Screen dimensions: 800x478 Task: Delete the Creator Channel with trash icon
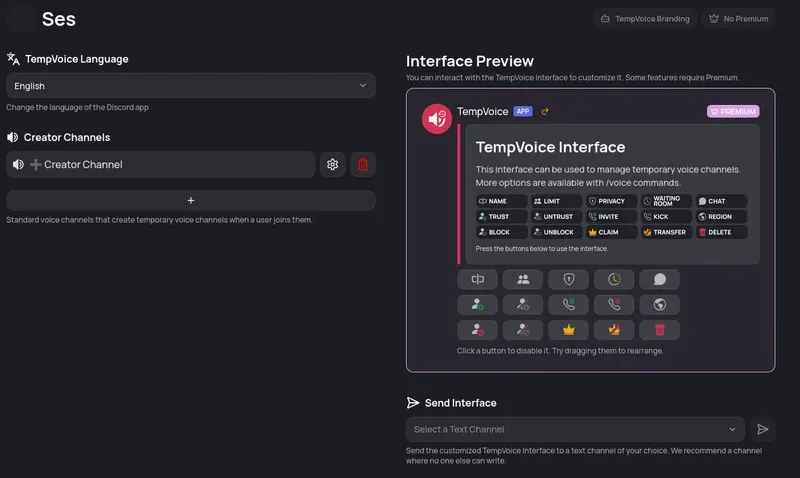pos(363,164)
